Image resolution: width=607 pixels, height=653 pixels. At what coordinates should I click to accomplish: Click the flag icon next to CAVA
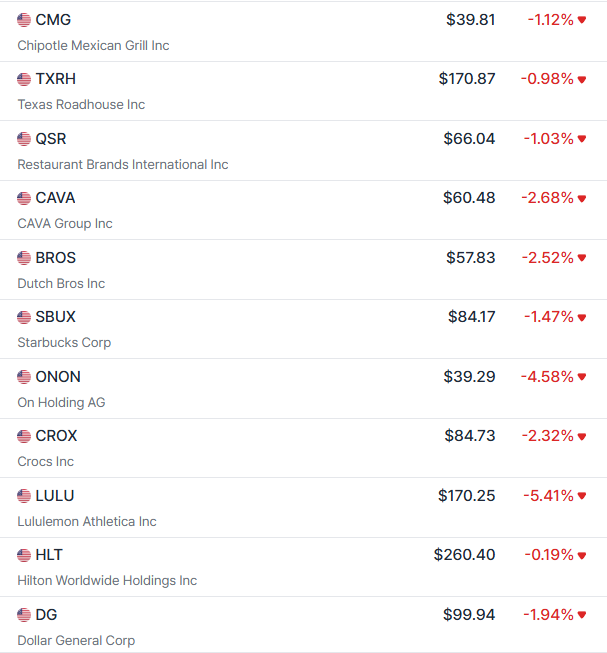24,198
